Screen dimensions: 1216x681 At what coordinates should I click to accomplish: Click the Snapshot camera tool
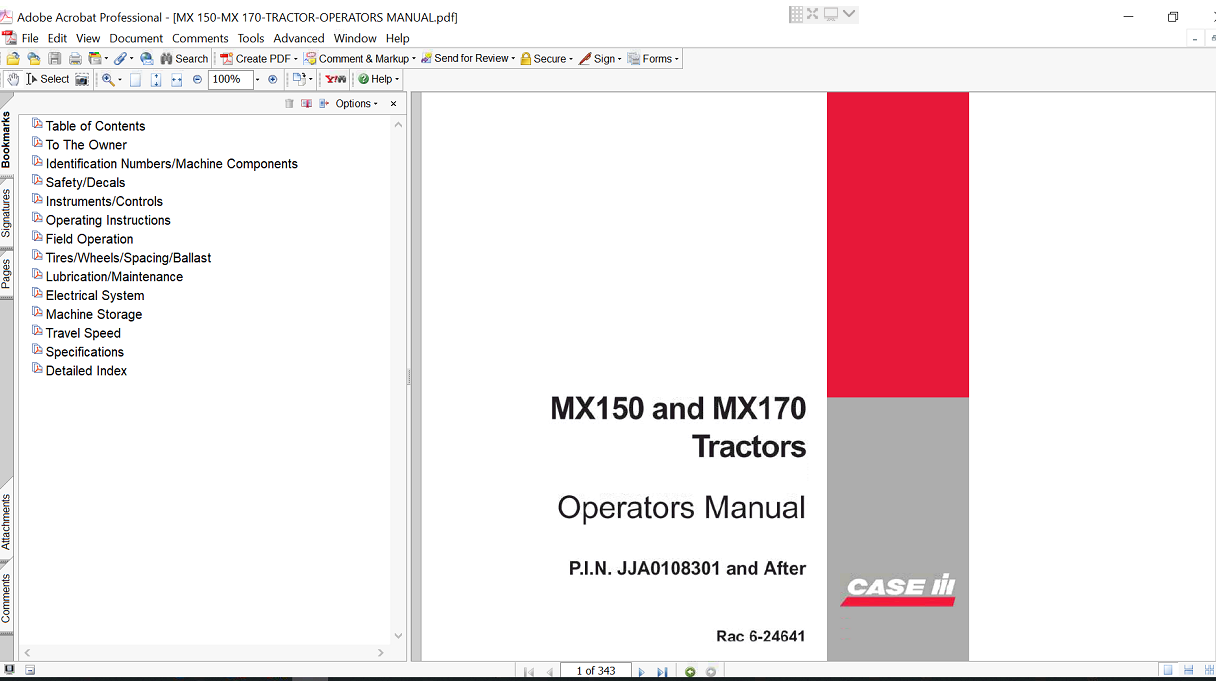[x=82, y=79]
